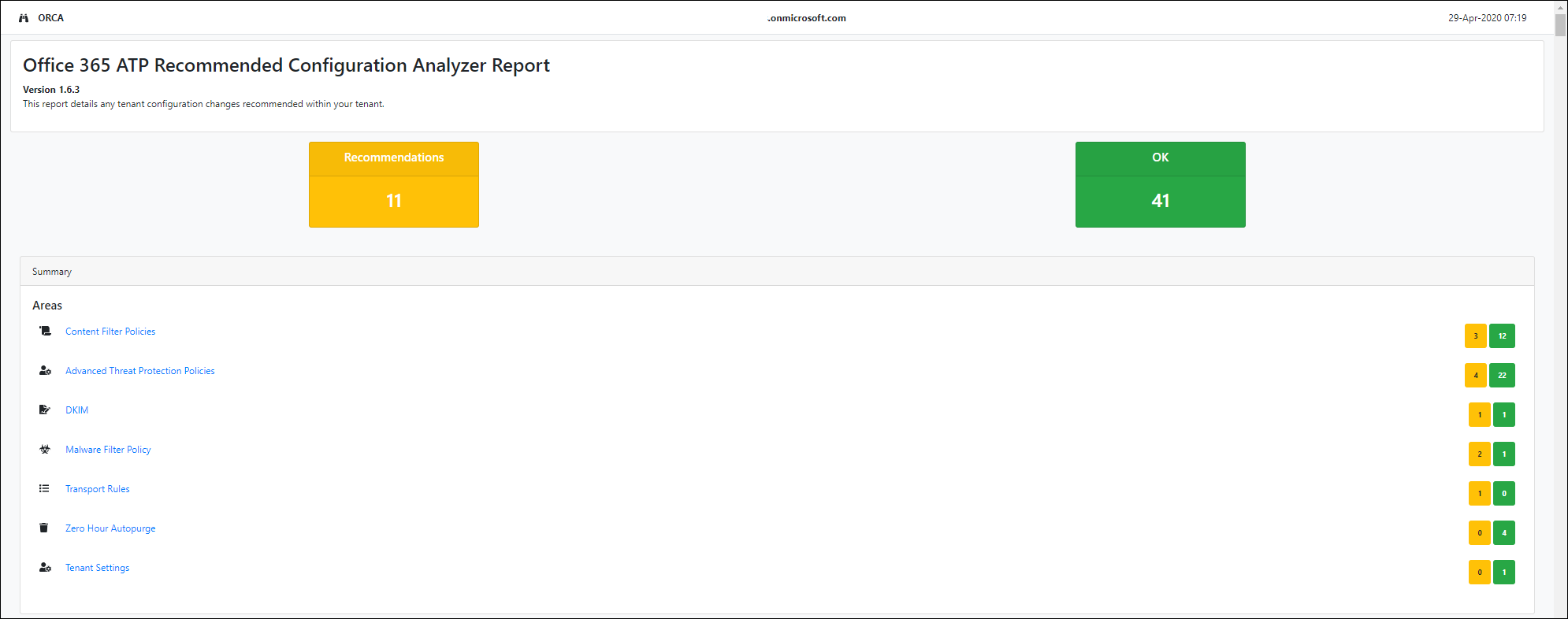Click the Malware Filter biohazard icon
Screen dimensions: 1568x619
point(45,450)
